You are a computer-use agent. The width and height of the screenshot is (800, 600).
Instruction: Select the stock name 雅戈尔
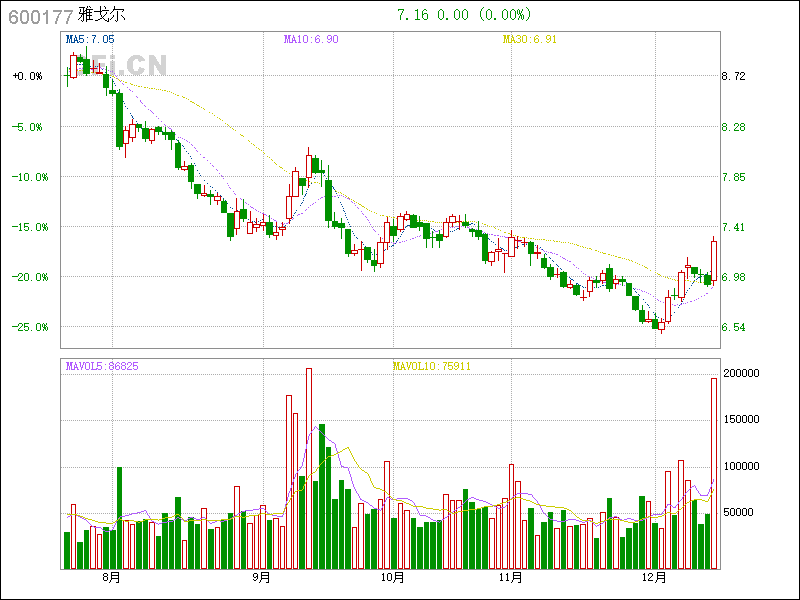point(101,16)
